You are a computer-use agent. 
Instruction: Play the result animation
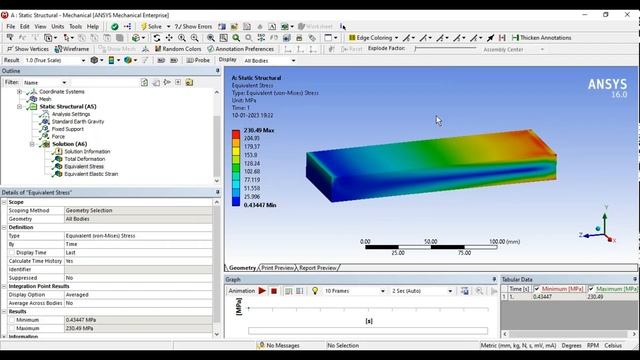tap(262, 291)
